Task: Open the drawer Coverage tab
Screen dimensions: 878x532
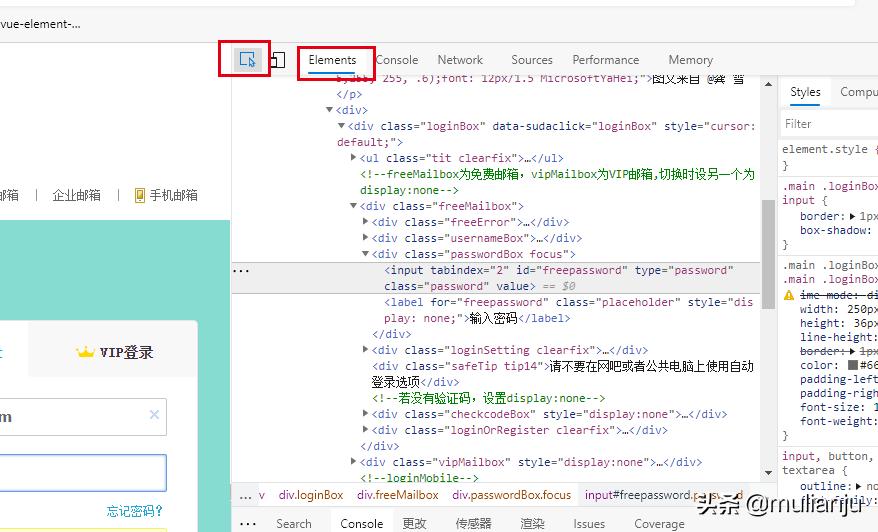Action: coord(659,524)
